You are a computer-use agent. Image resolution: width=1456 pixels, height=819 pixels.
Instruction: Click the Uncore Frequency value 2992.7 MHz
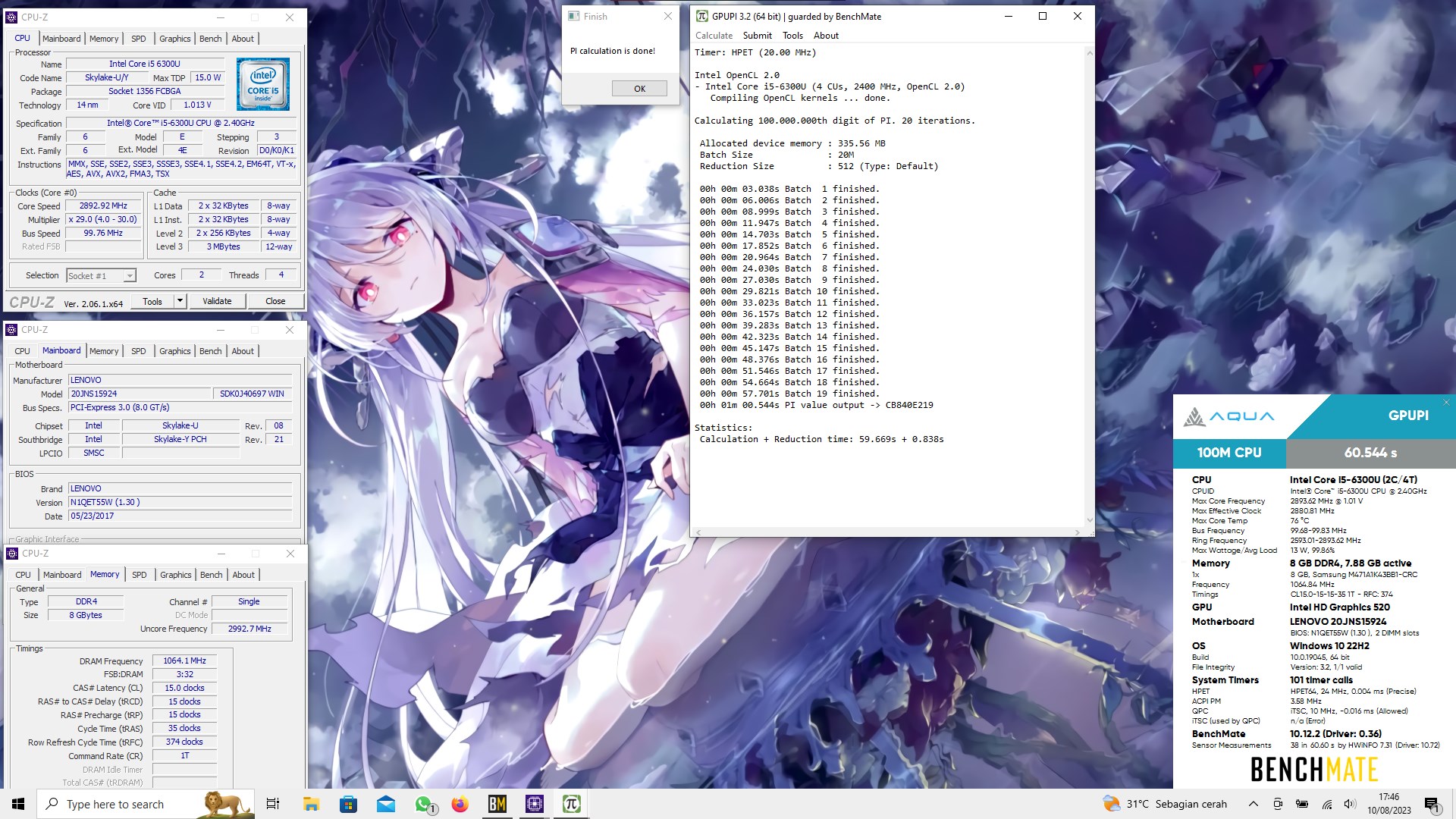249,629
